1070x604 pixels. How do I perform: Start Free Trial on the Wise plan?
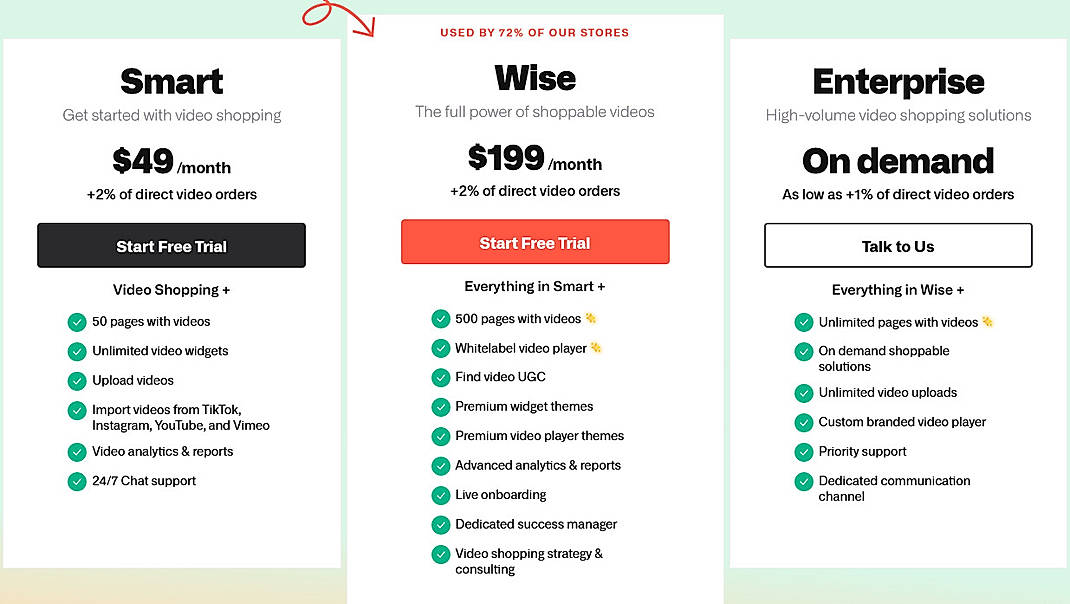[535, 241]
